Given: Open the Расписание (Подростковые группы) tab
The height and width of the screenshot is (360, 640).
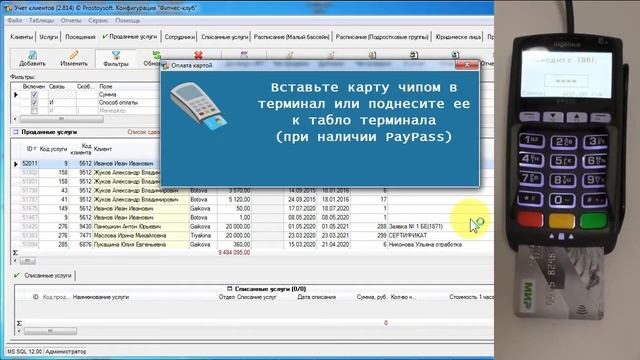Looking at the screenshot, I should (x=382, y=37).
